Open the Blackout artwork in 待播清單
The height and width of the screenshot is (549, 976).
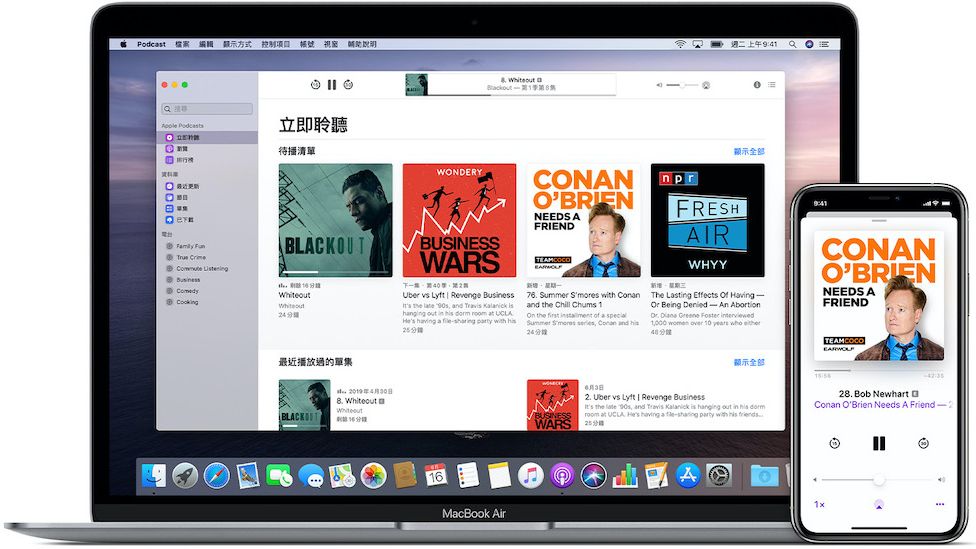pyautogui.click(x=336, y=220)
